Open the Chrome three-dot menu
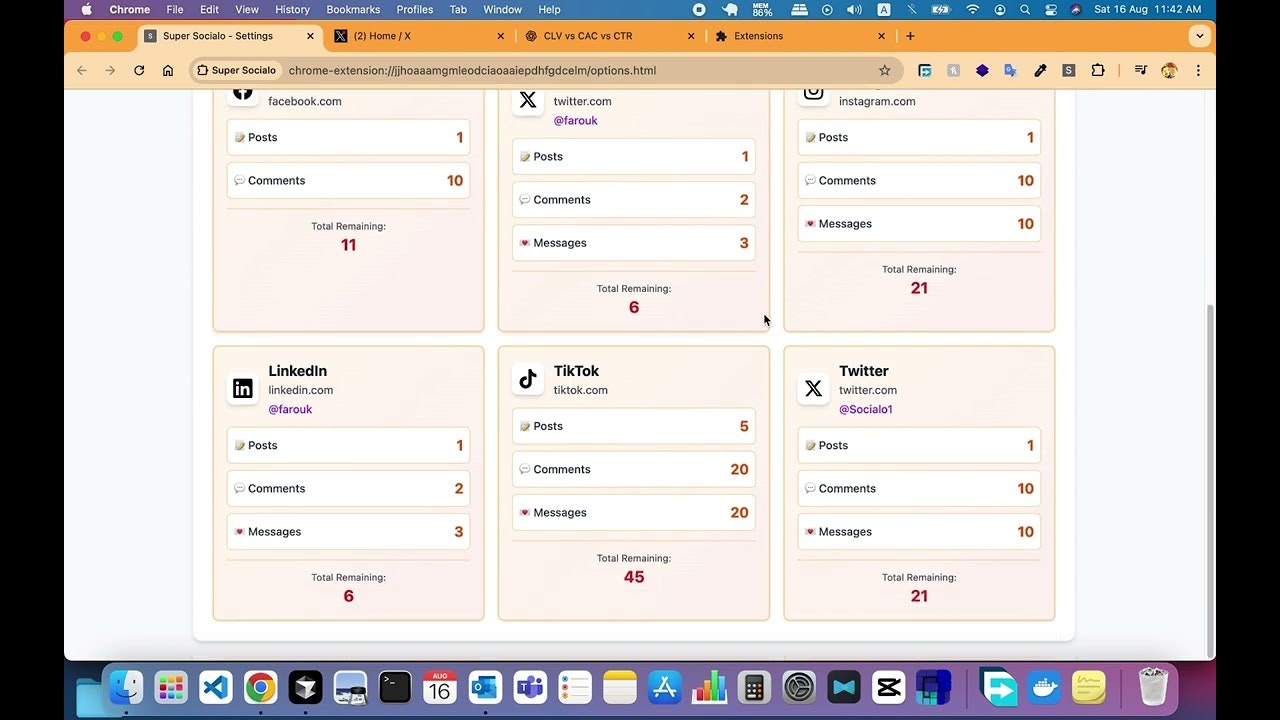1280x720 pixels. pyautogui.click(x=1198, y=71)
